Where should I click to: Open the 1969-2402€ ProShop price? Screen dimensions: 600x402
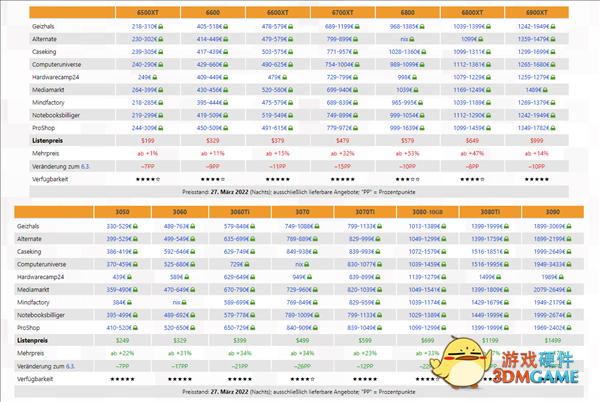[x=550, y=327]
